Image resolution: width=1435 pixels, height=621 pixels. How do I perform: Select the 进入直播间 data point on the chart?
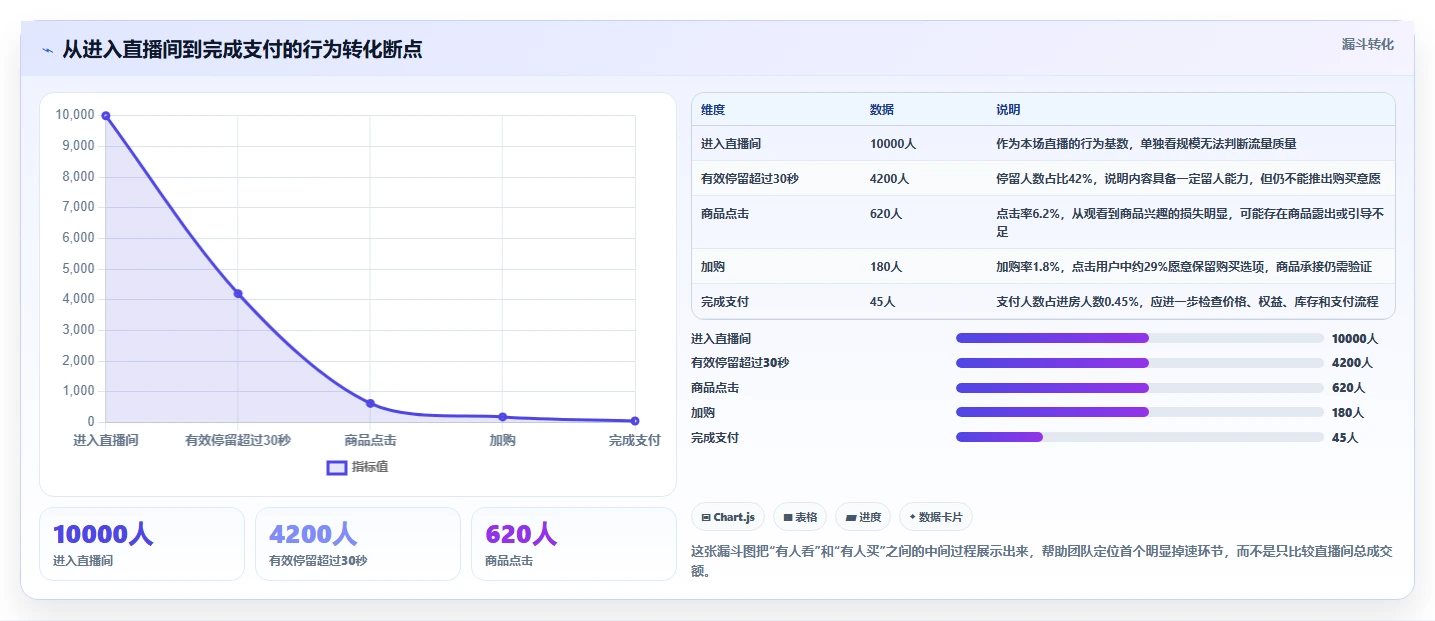106,116
